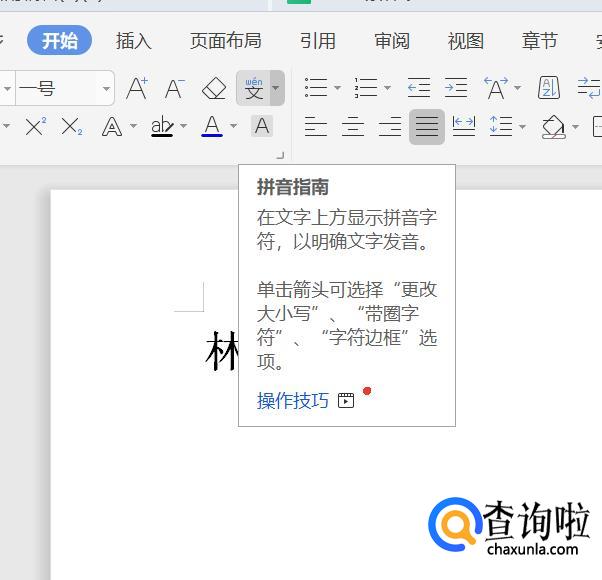Viewport: 602px width, 580px height.
Task: Click the numbered list icon
Action: (366, 88)
